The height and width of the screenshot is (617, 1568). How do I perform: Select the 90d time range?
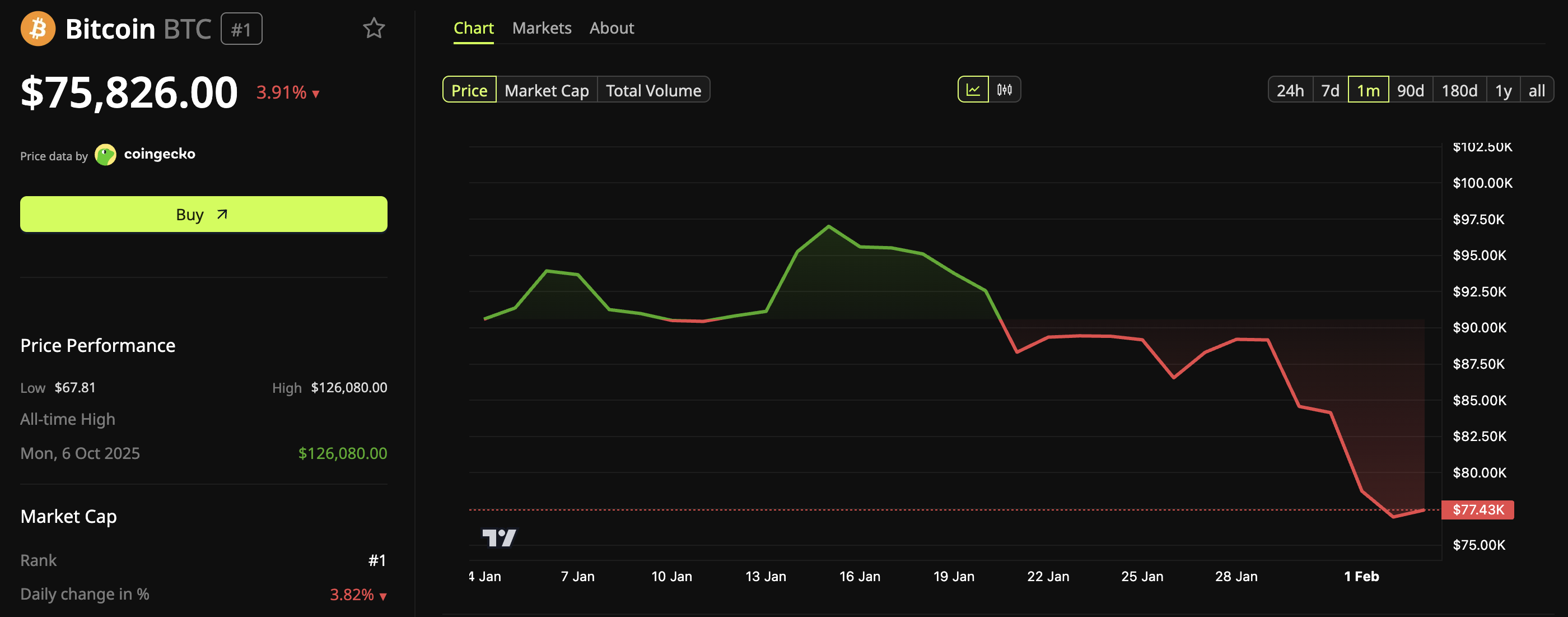click(1410, 90)
